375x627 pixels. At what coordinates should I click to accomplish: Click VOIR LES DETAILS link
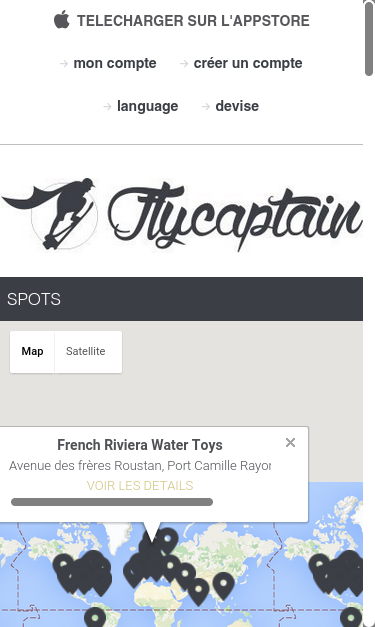(x=140, y=485)
